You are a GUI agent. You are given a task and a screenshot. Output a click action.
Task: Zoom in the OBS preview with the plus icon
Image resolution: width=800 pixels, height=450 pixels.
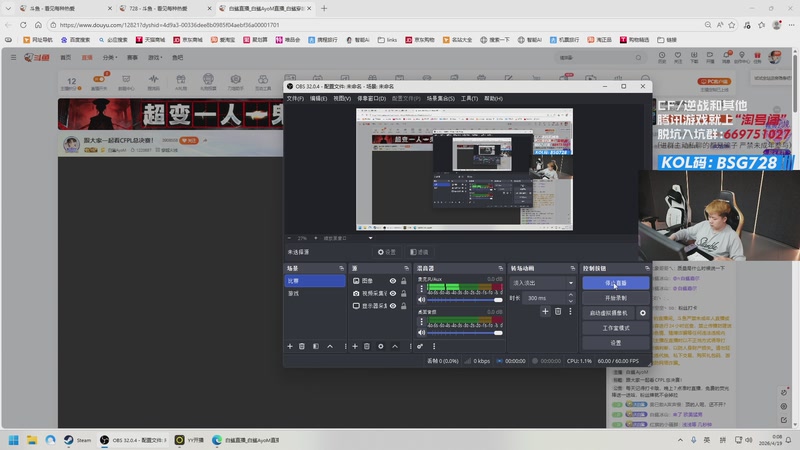(315, 238)
